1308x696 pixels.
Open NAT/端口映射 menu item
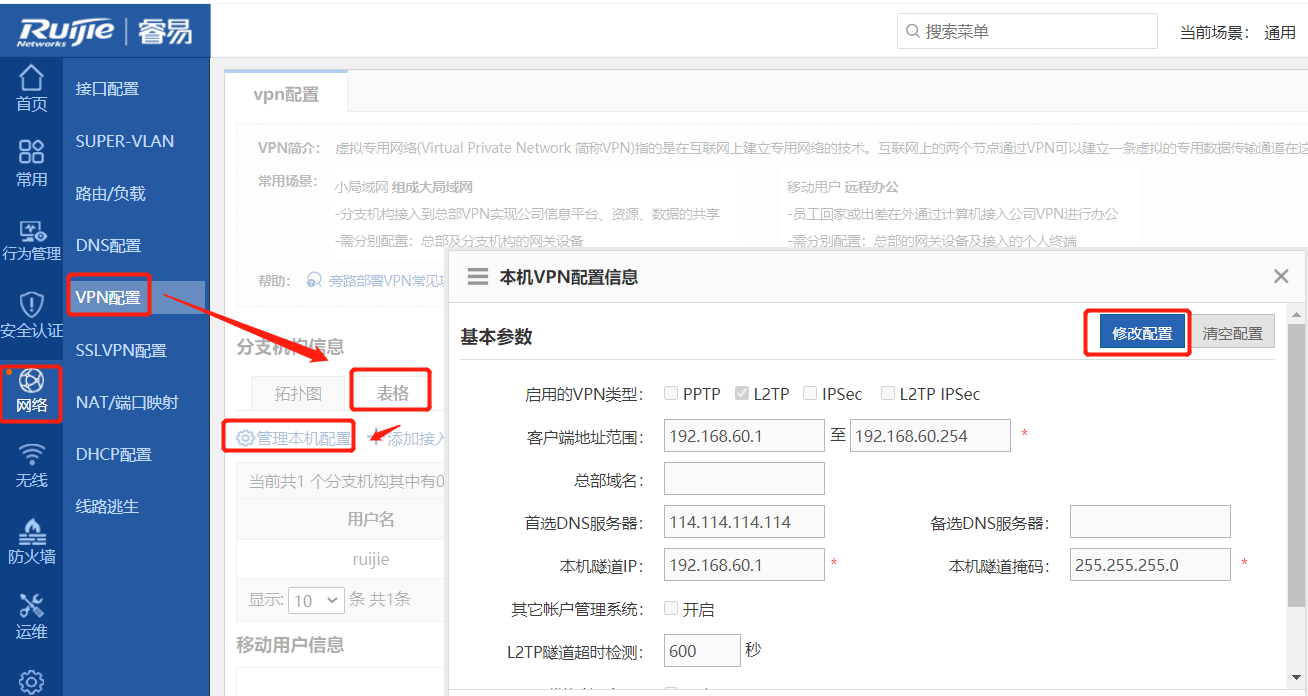tap(127, 402)
